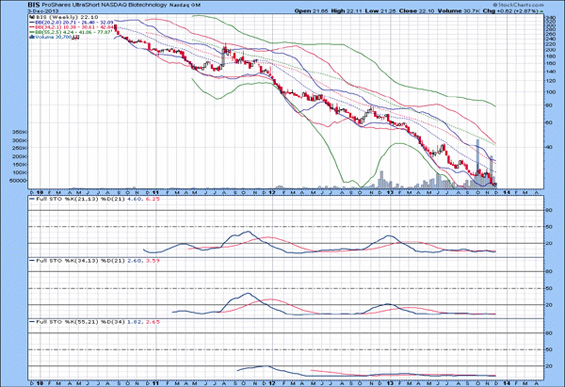Click the 60 price axis label
565x387 pixels.
[550, 123]
